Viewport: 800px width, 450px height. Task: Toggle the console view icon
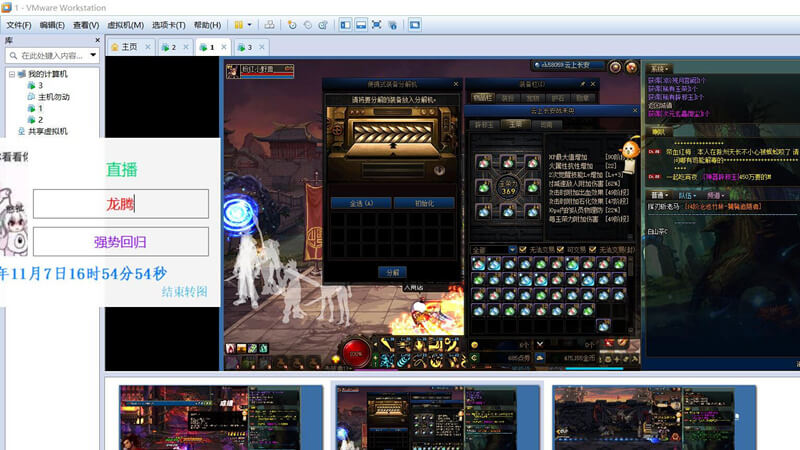coord(415,25)
